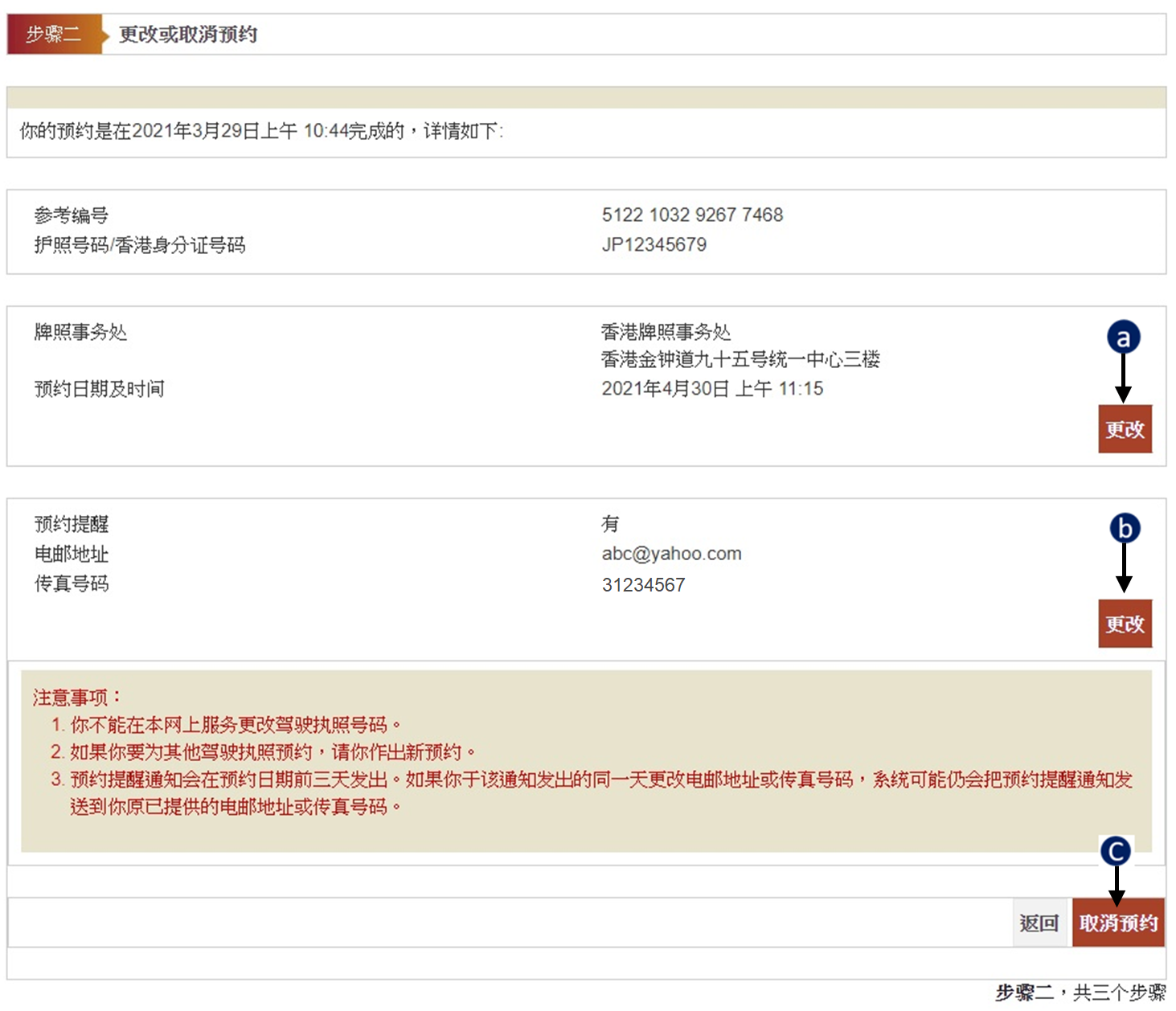Click the email address abc@yahoo.com
This screenshot has width=1176, height=1011.
pyautogui.click(x=671, y=554)
